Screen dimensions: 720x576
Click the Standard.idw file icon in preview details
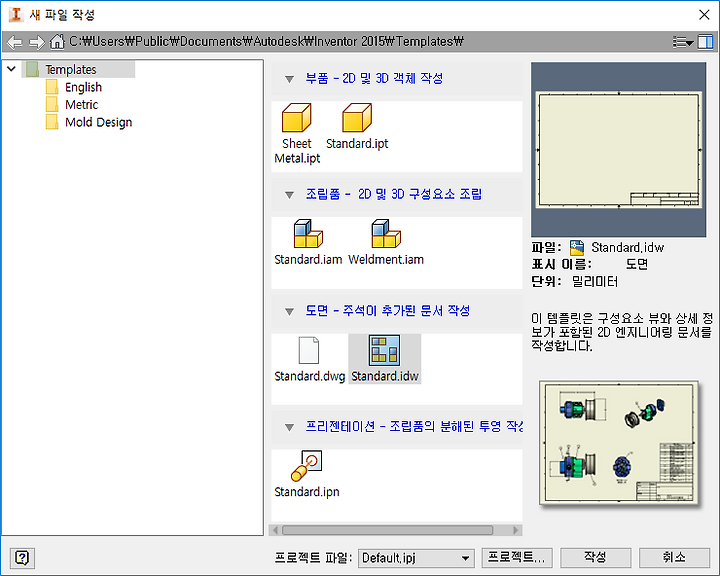577,248
